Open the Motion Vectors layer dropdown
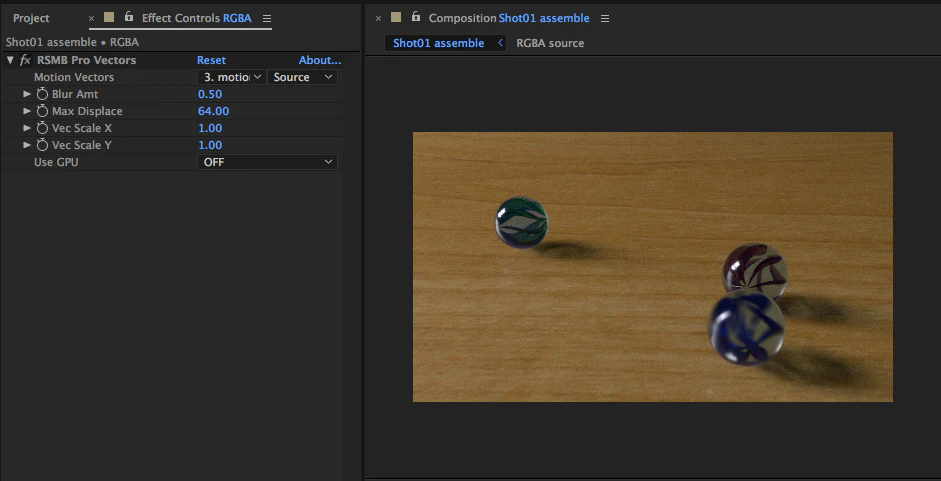Screen dimensions: 941x481 pos(232,77)
